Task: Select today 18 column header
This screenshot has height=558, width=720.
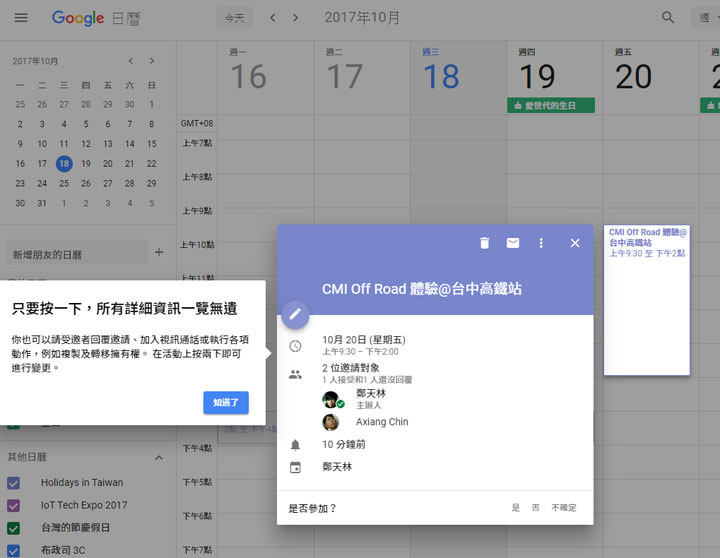Action: pos(441,76)
